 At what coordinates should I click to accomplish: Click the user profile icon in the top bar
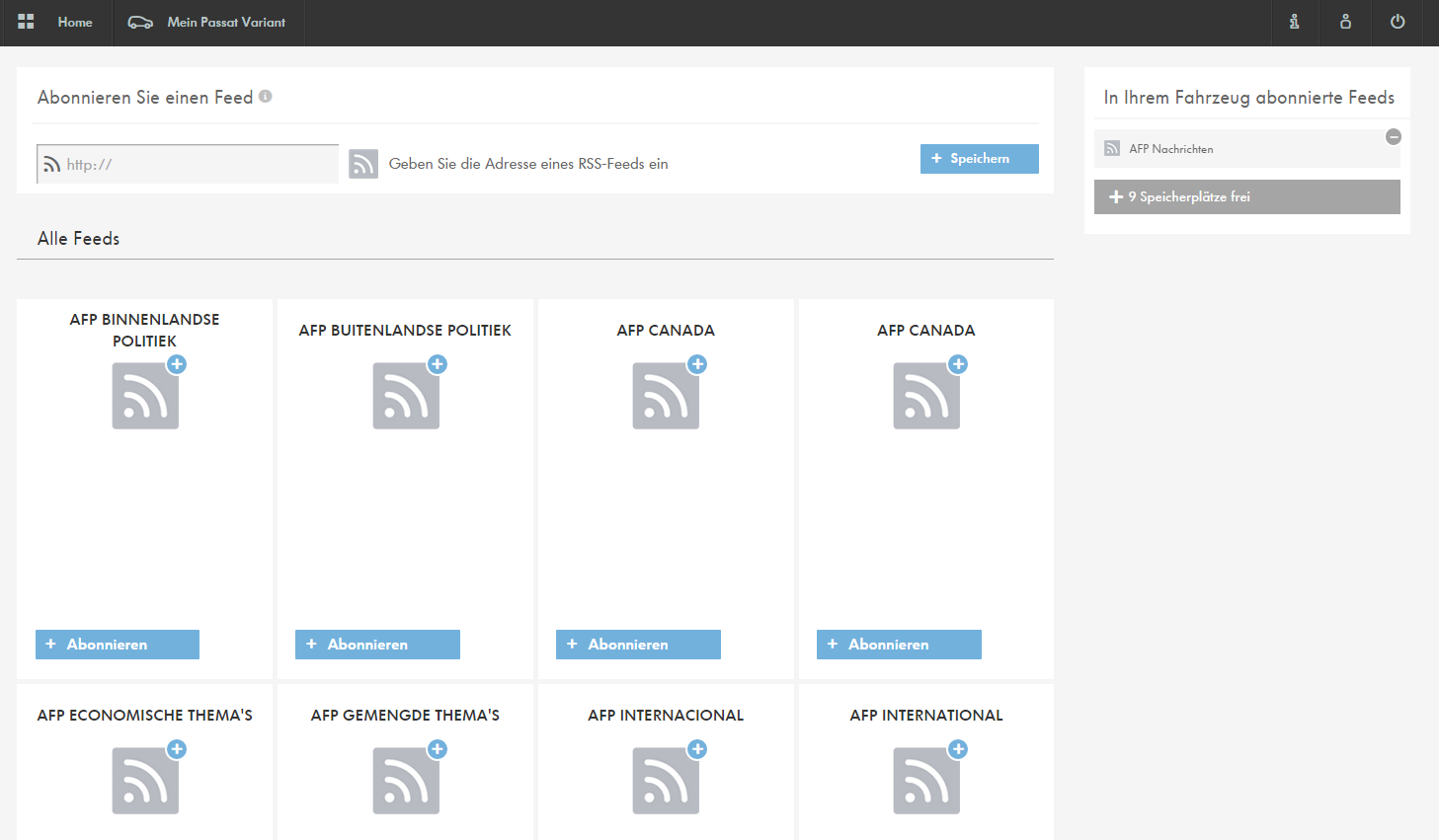click(x=1344, y=23)
